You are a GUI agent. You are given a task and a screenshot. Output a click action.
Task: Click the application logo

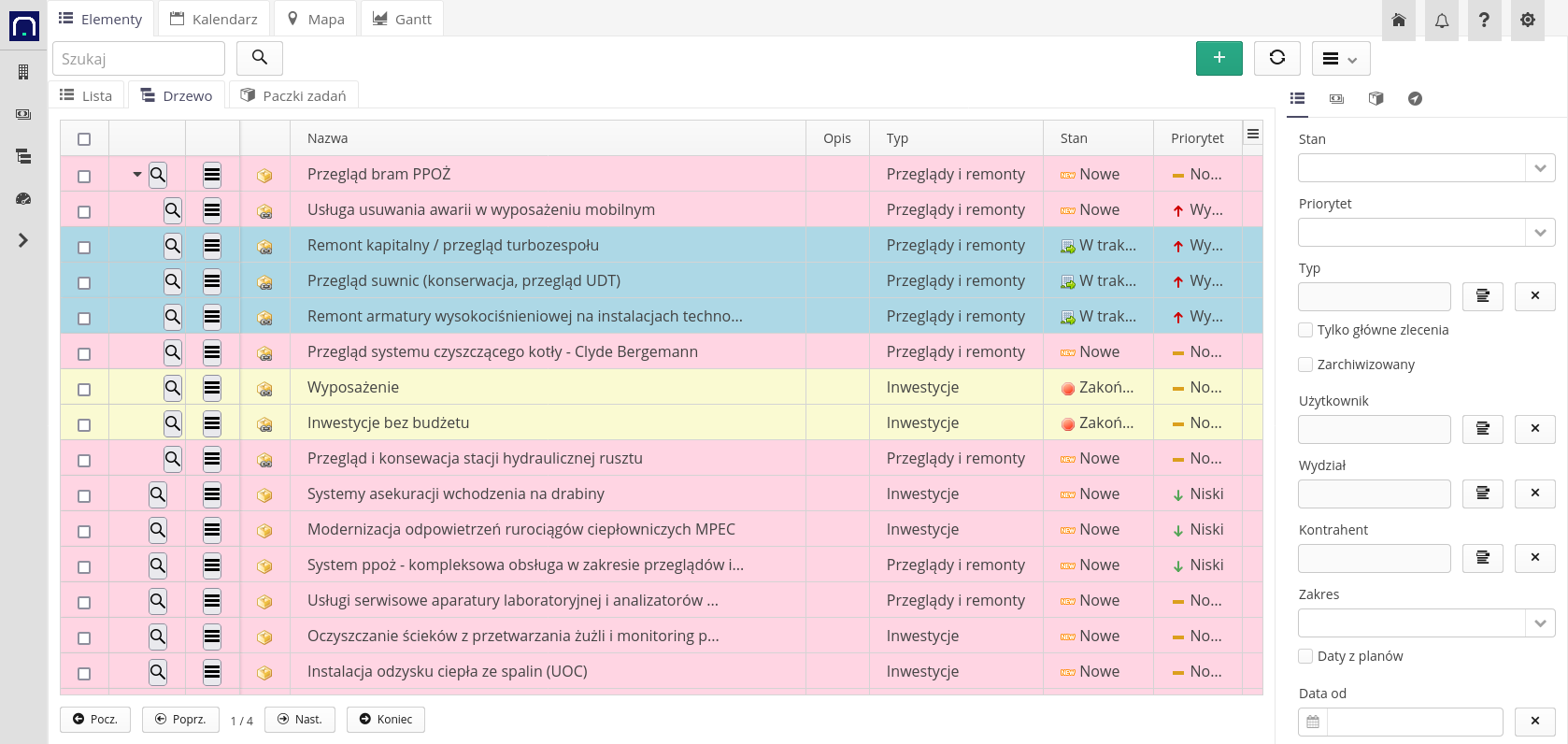click(24, 25)
